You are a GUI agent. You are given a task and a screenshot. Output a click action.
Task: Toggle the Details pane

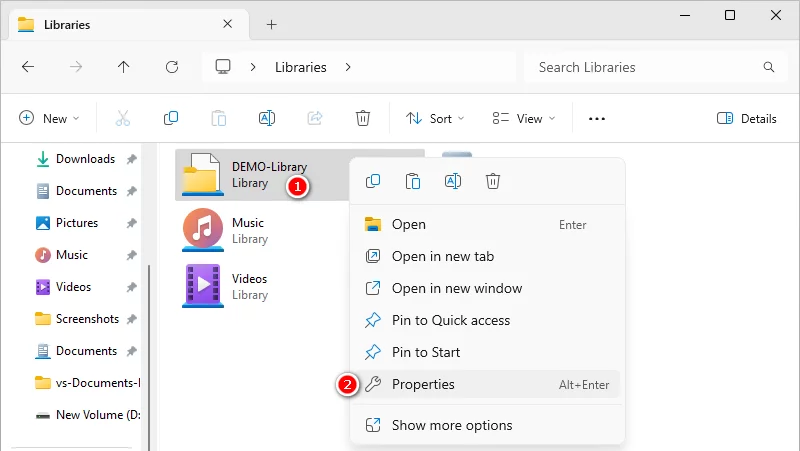coord(746,119)
